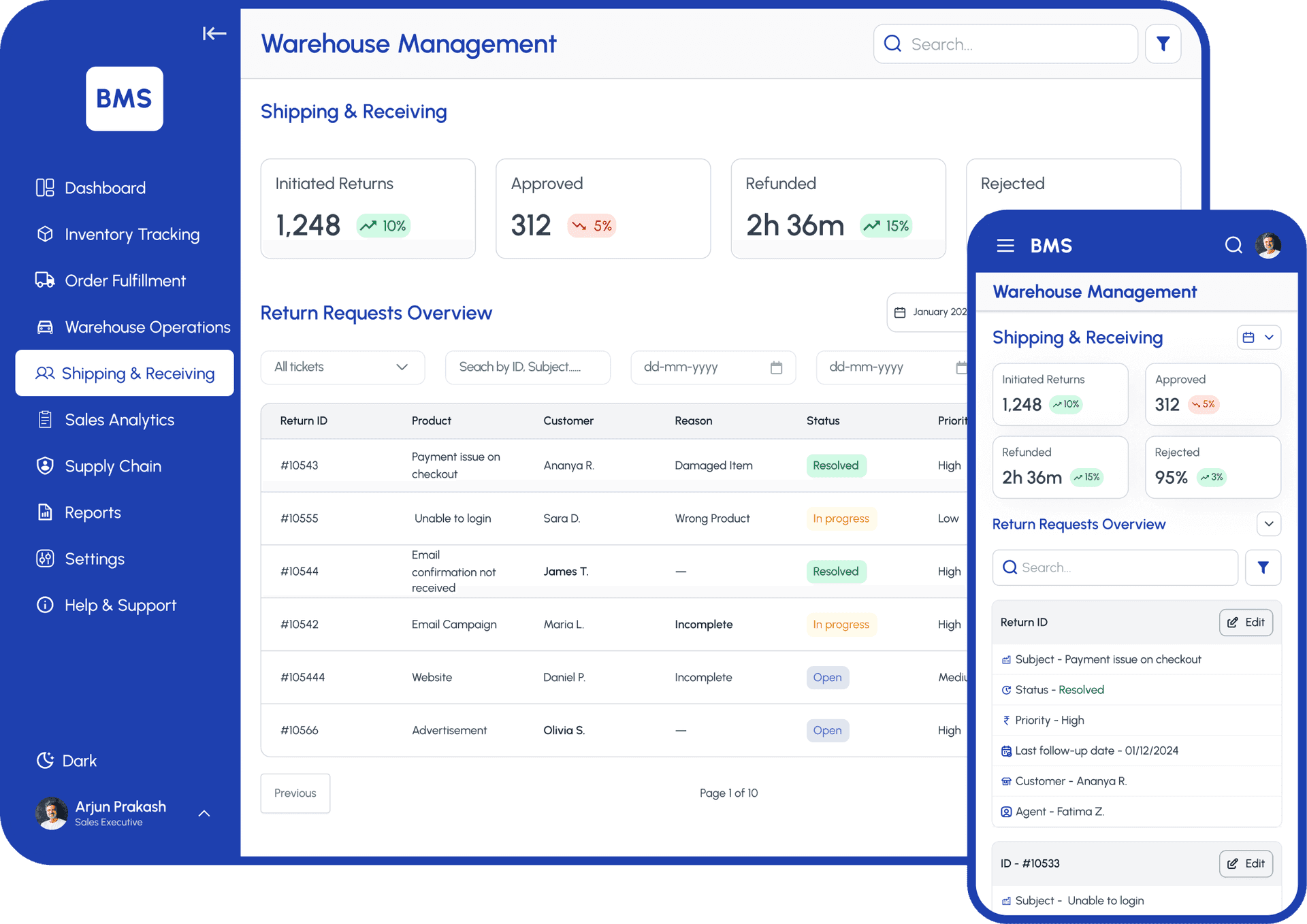Screen dimensions: 1307x924
Task: Expand the All tickets dropdown
Action: [342, 367]
